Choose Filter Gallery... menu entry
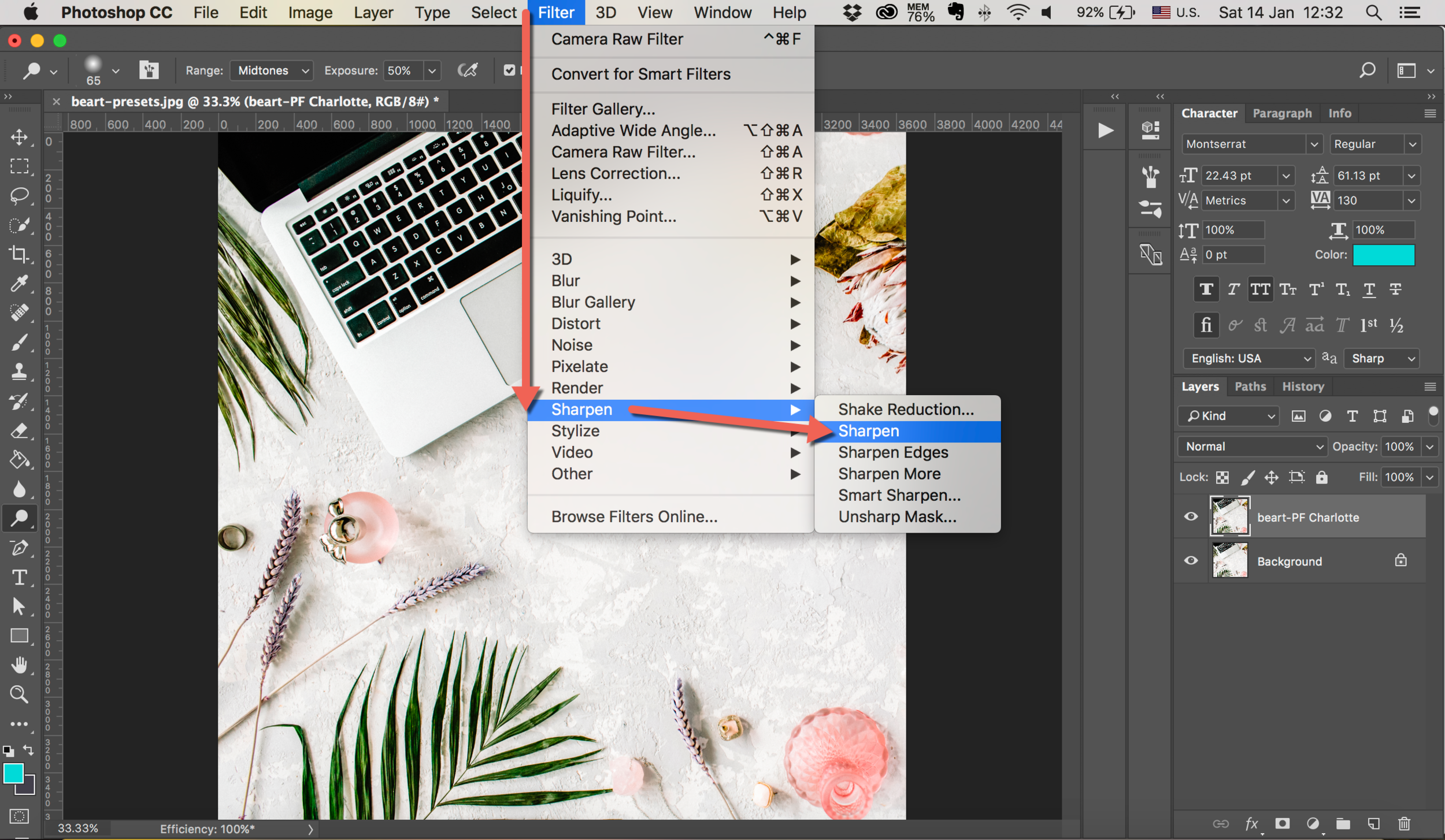 click(670, 109)
